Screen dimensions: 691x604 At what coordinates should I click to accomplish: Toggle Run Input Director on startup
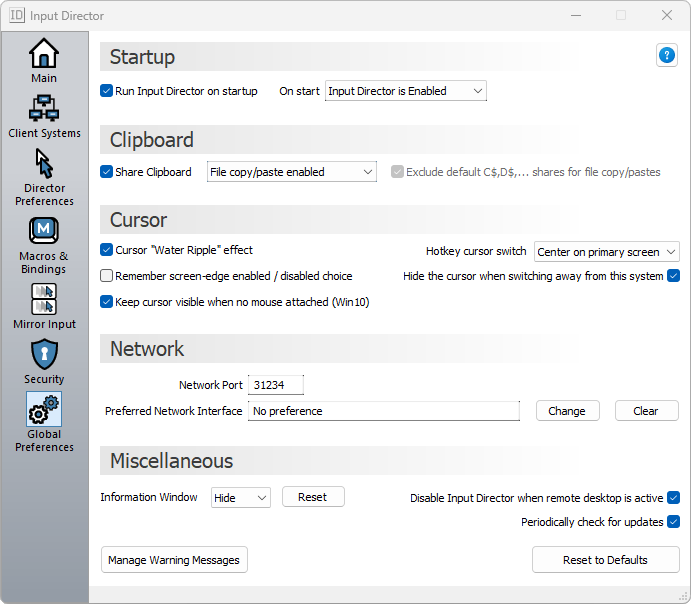coord(107,91)
